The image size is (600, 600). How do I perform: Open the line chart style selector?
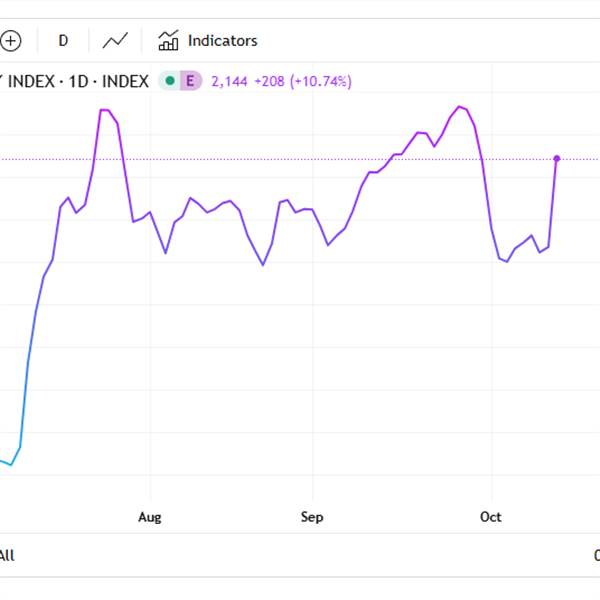116,41
